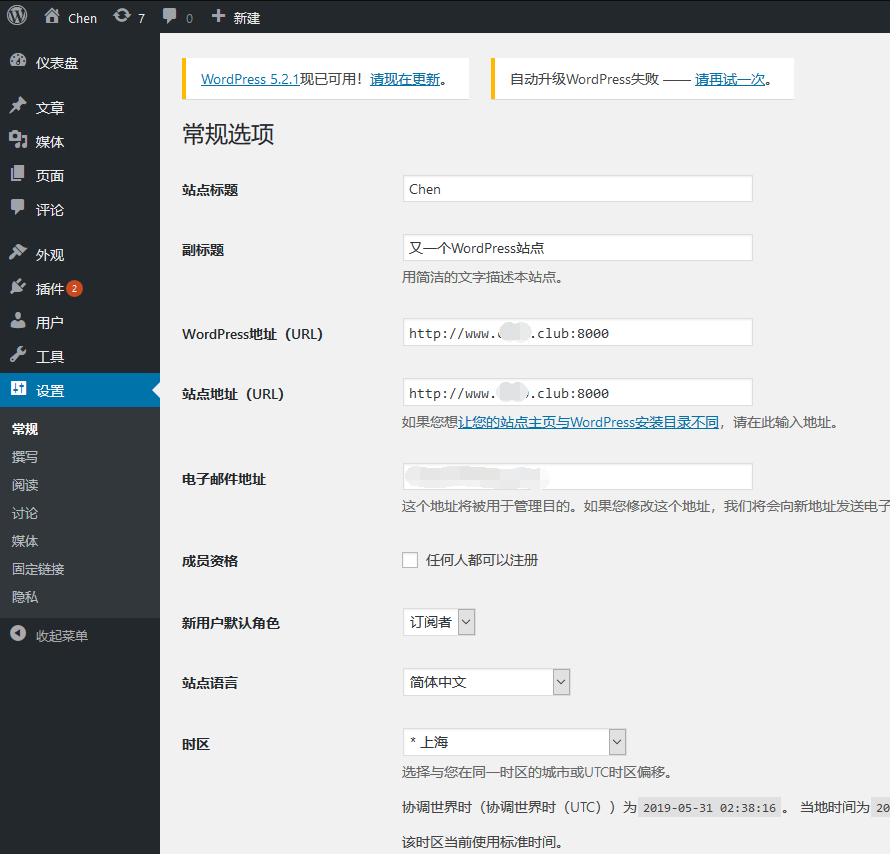Enable 任何人都可以注册 checkbox

click(x=410, y=560)
